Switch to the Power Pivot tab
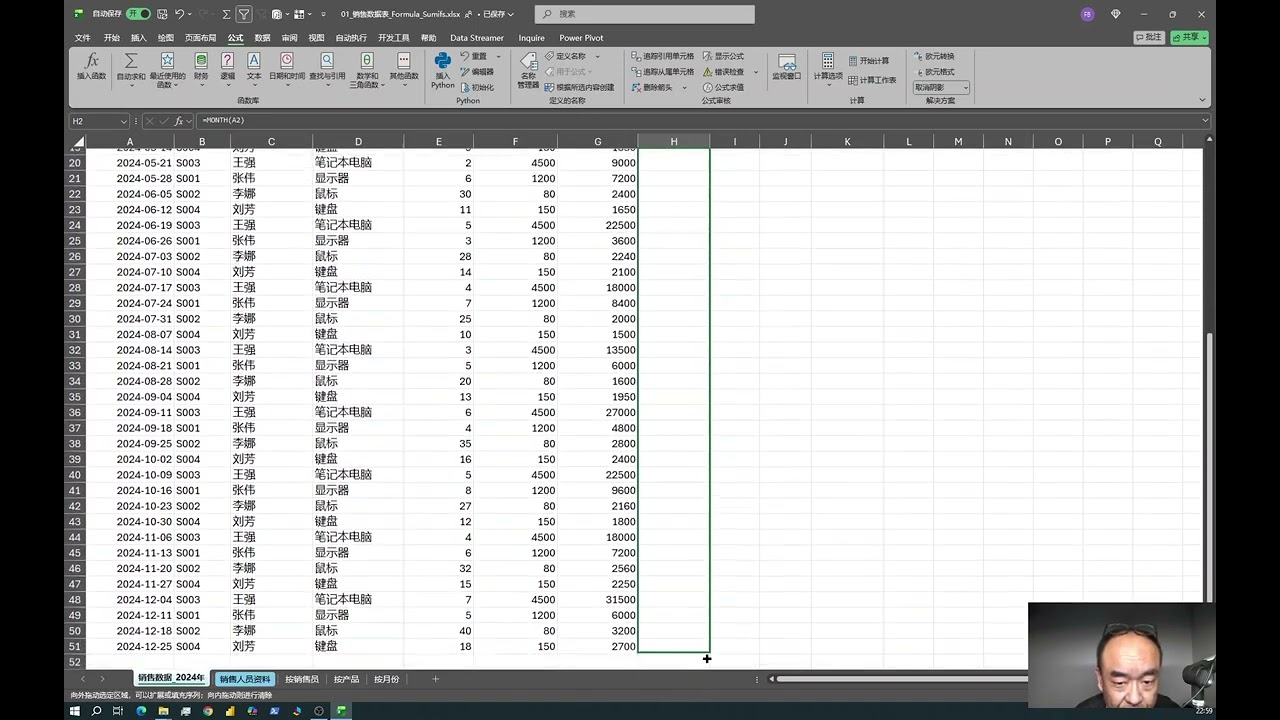This screenshot has width=1280, height=720. click(x=581, y=38)
